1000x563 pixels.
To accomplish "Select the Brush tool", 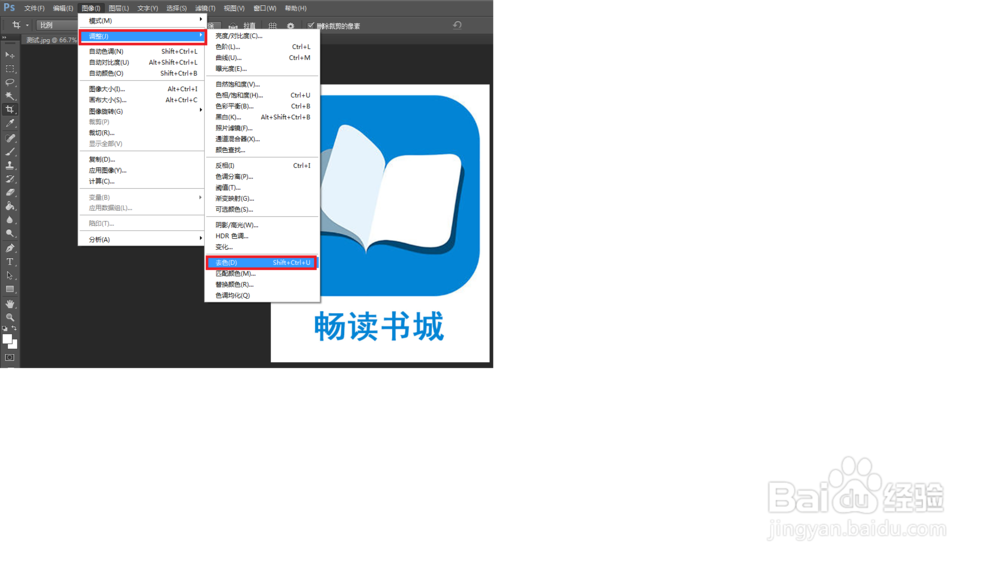I will [10, 152].
